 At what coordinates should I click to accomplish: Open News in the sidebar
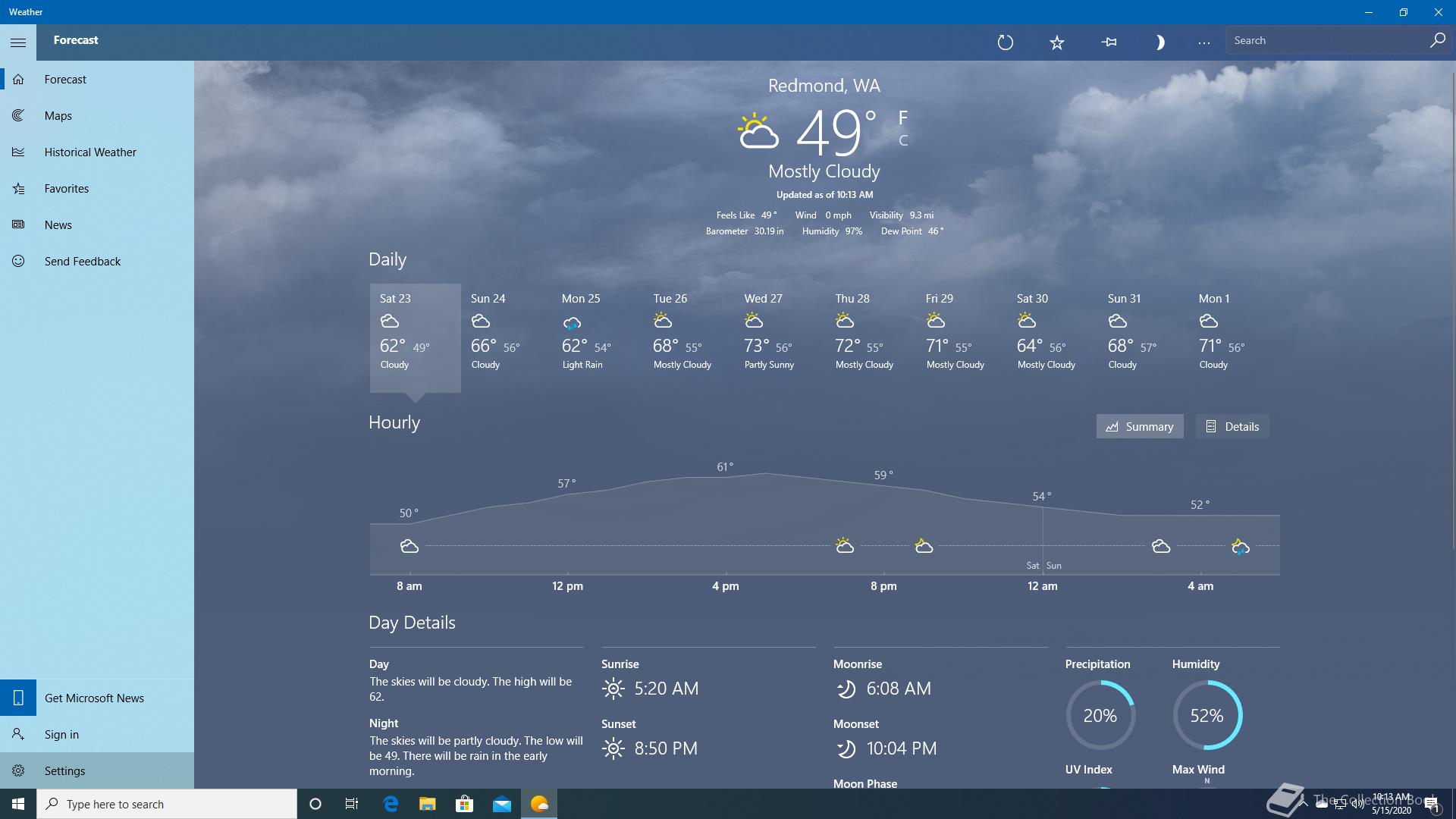[x=97, y=224]
